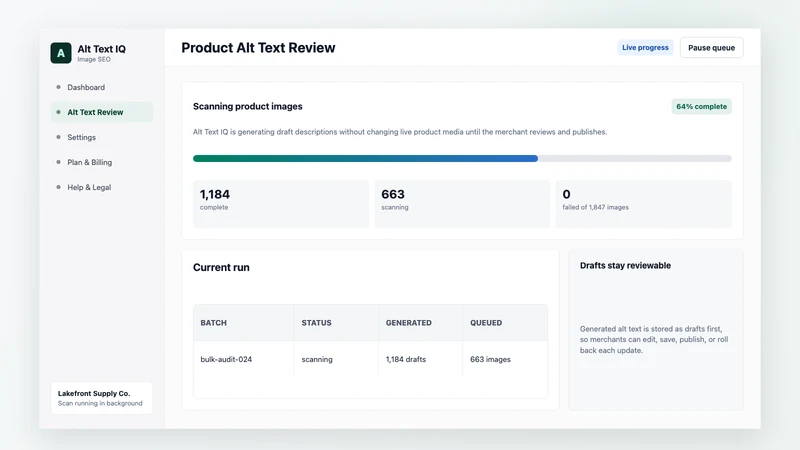Click the Pause queue button

(x=711, y=47)
